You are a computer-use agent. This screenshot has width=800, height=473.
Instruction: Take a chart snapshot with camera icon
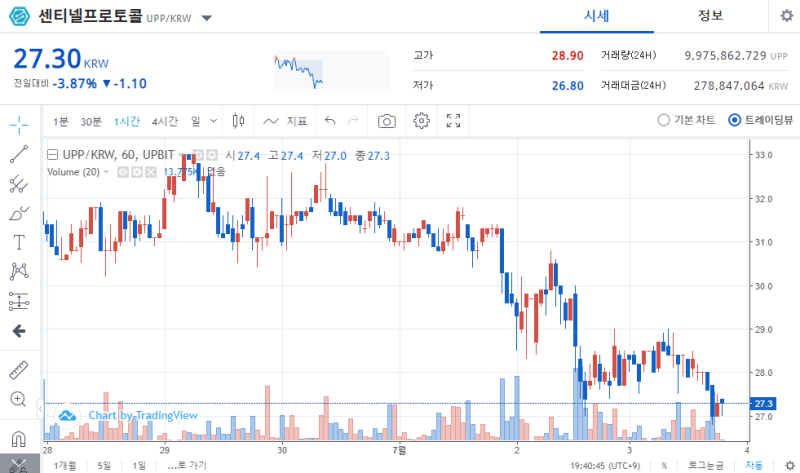(x=387, y=121)
